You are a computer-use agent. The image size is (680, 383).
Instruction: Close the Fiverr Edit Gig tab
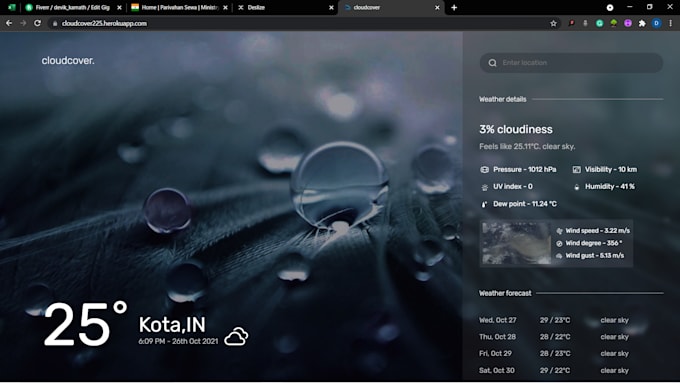tap(119, 7)
